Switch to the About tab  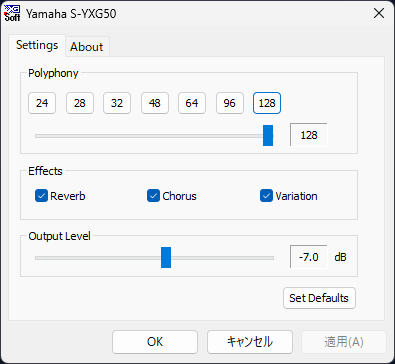87,47
